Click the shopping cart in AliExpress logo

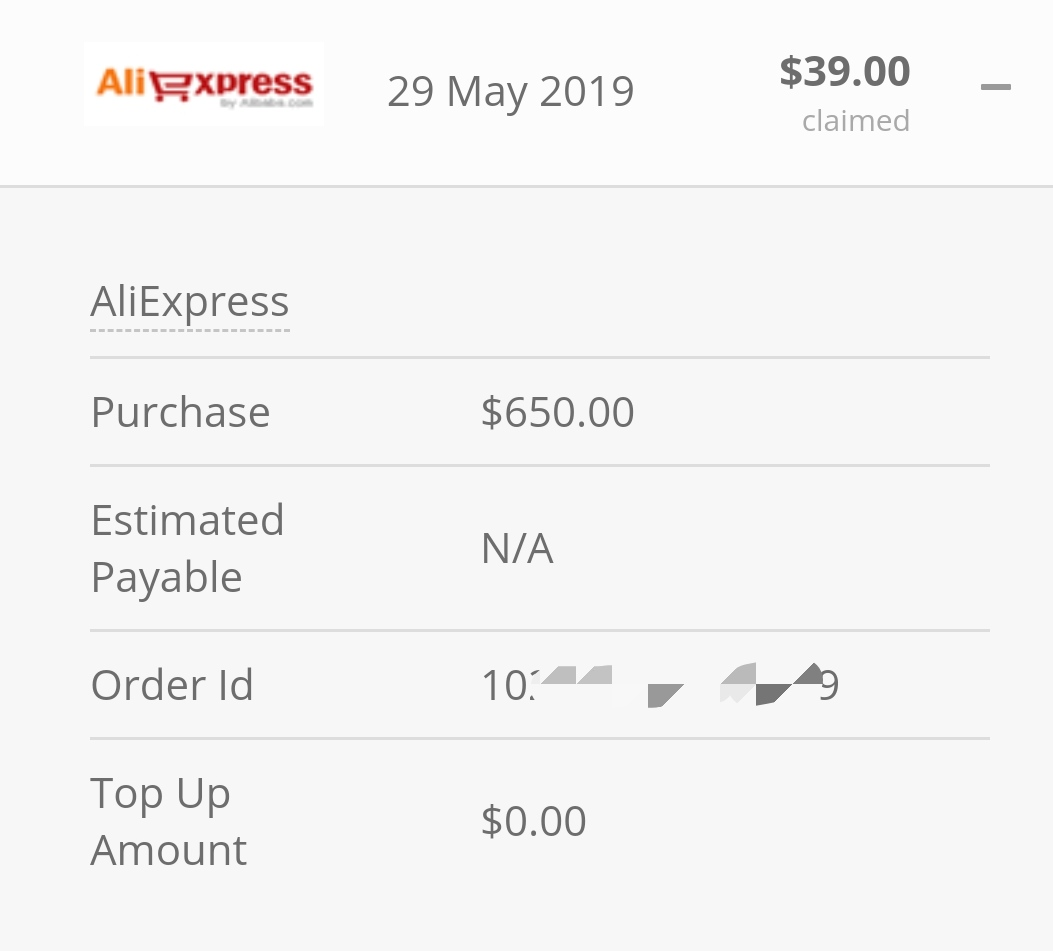pos(170,86)
